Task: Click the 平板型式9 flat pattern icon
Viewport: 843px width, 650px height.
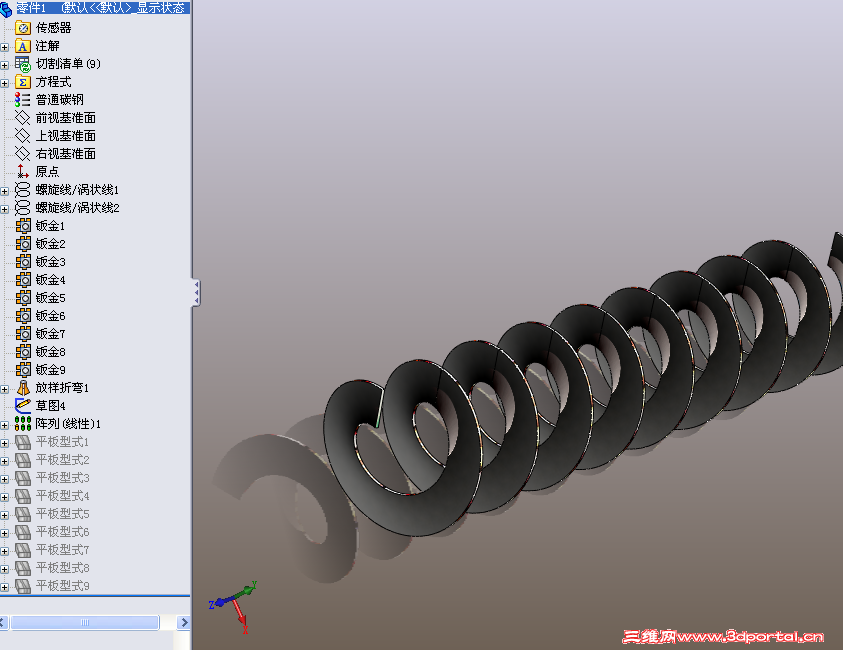Action: click(23, 586)
